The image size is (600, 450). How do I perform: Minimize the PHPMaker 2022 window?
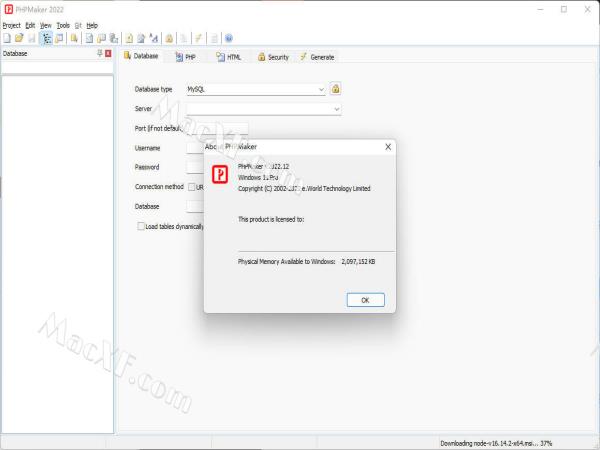tap(540, 9)
